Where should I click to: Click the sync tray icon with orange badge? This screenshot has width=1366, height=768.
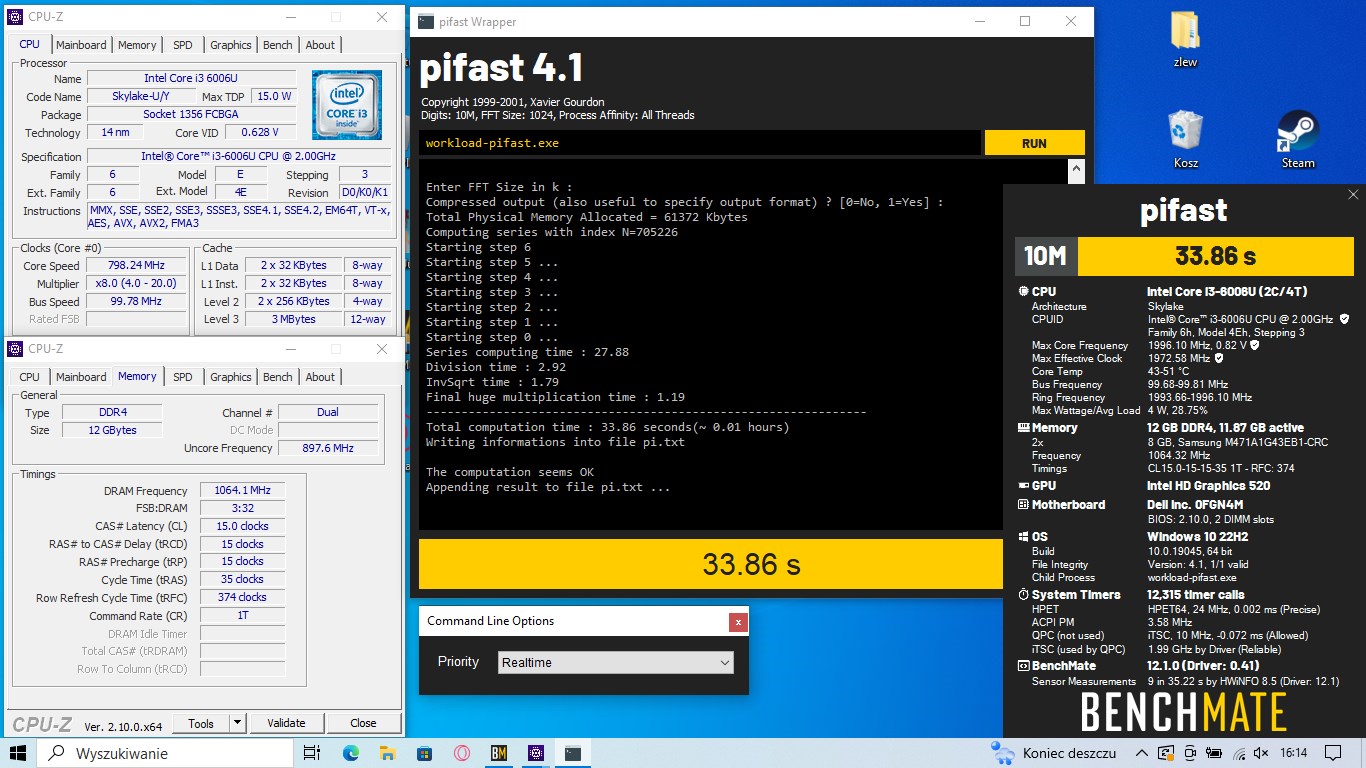(x=1166, y=753)
